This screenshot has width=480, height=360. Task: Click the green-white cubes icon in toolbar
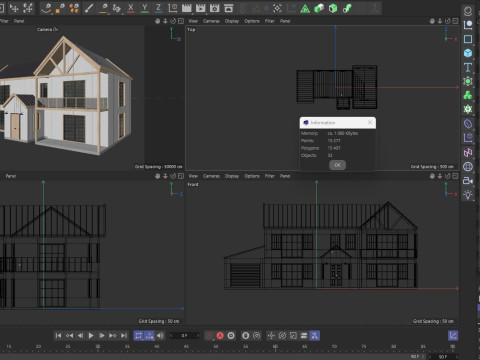[319, 8]
